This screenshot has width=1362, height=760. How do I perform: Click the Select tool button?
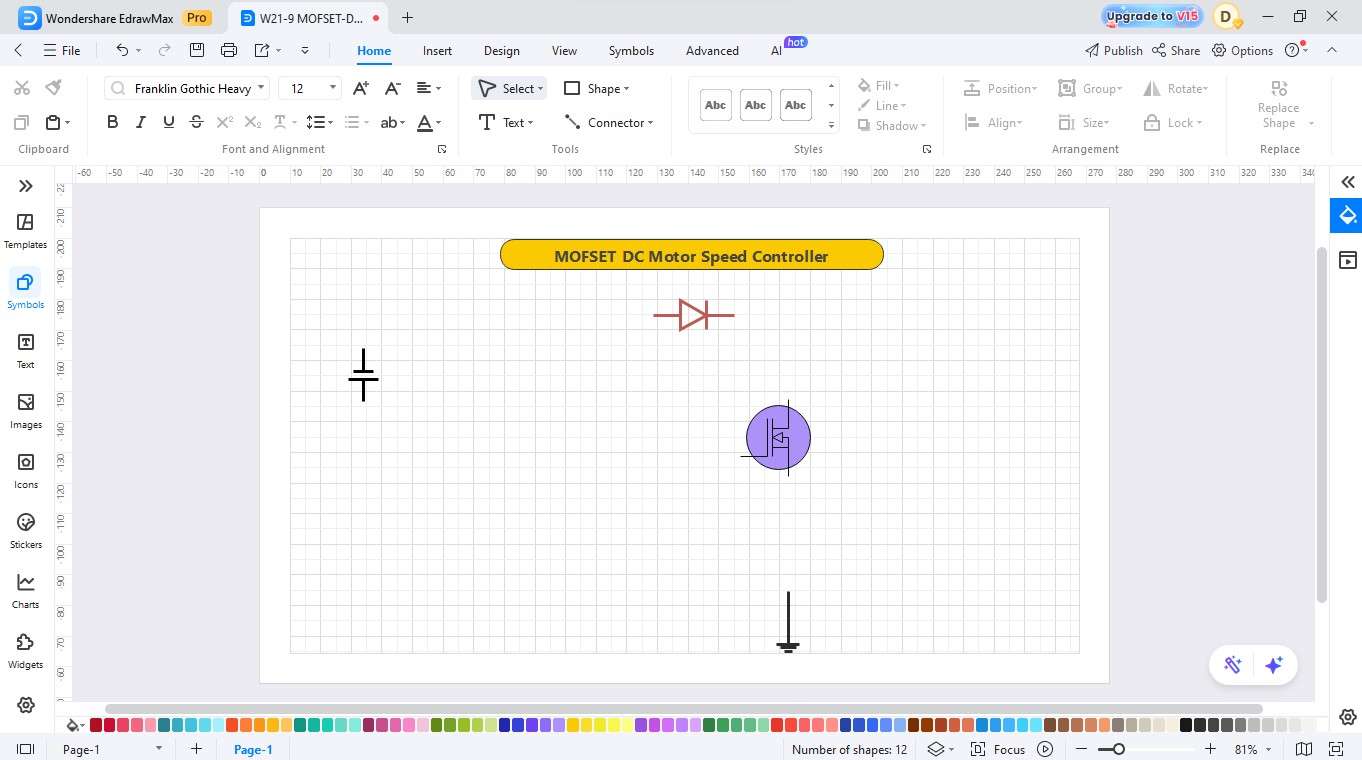(x=510, y=89)
